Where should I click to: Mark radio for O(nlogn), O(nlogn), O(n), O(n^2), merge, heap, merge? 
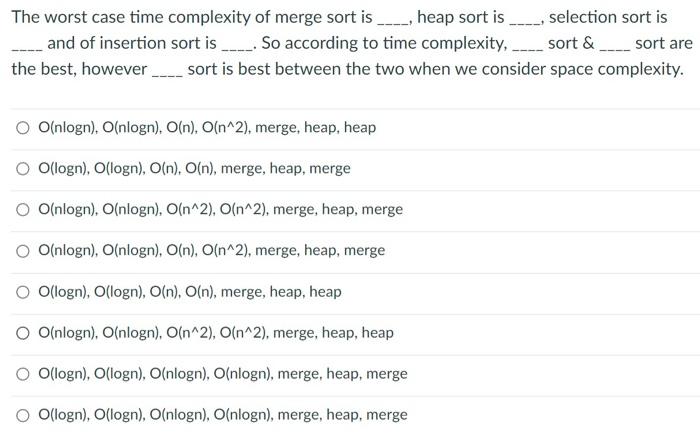23,251
